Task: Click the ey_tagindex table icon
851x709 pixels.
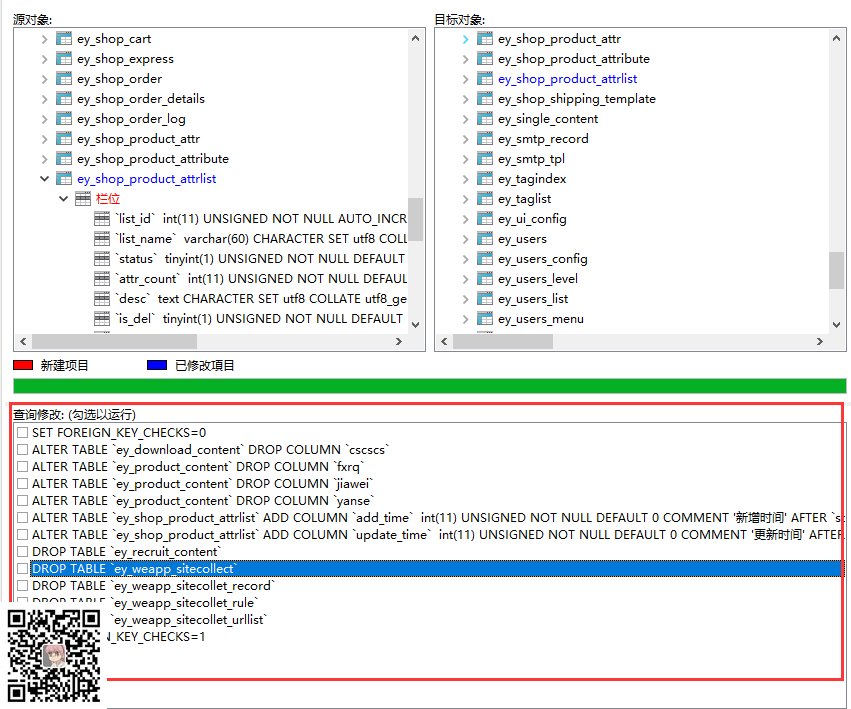Action: 485,179
